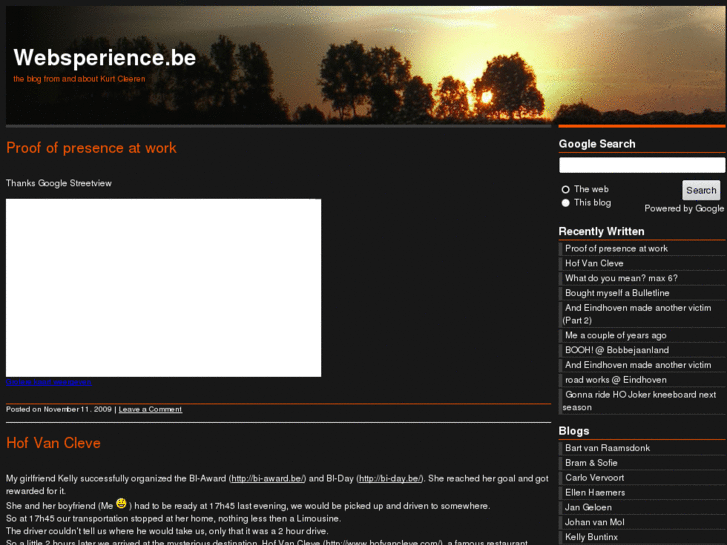The image size is (727, 545).
Task: Open the 'Hof Van Cleve' post title
Action: tap(53, 443)
